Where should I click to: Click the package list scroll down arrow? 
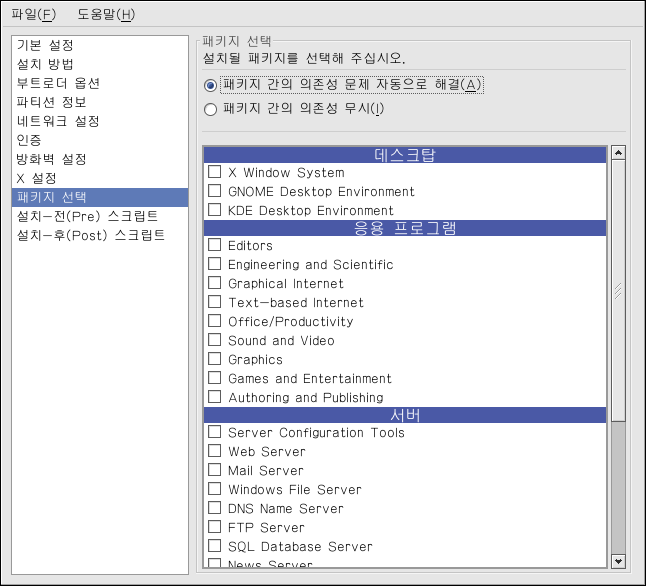pos(618,561)
